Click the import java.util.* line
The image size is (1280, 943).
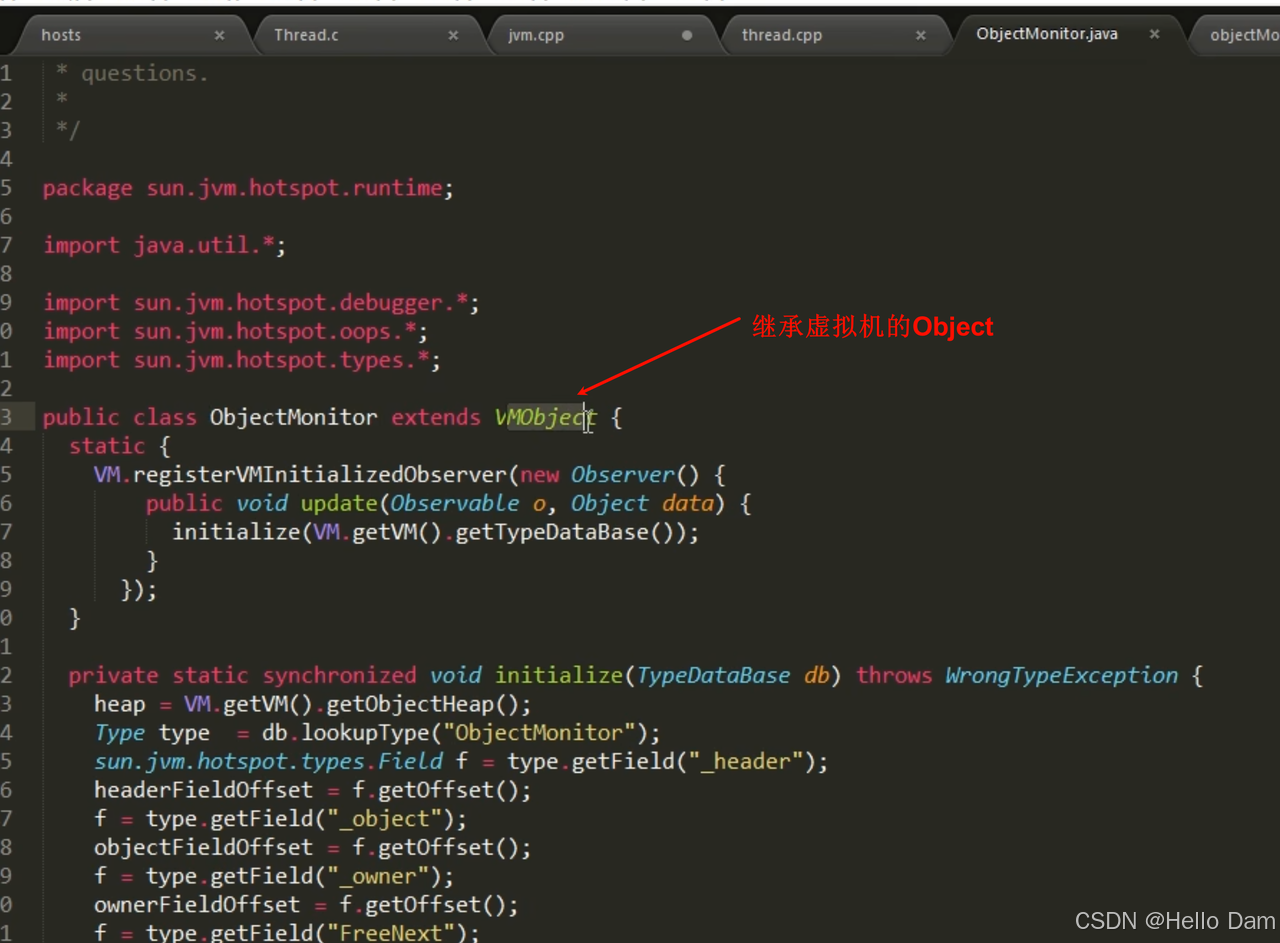coord(164,245)
